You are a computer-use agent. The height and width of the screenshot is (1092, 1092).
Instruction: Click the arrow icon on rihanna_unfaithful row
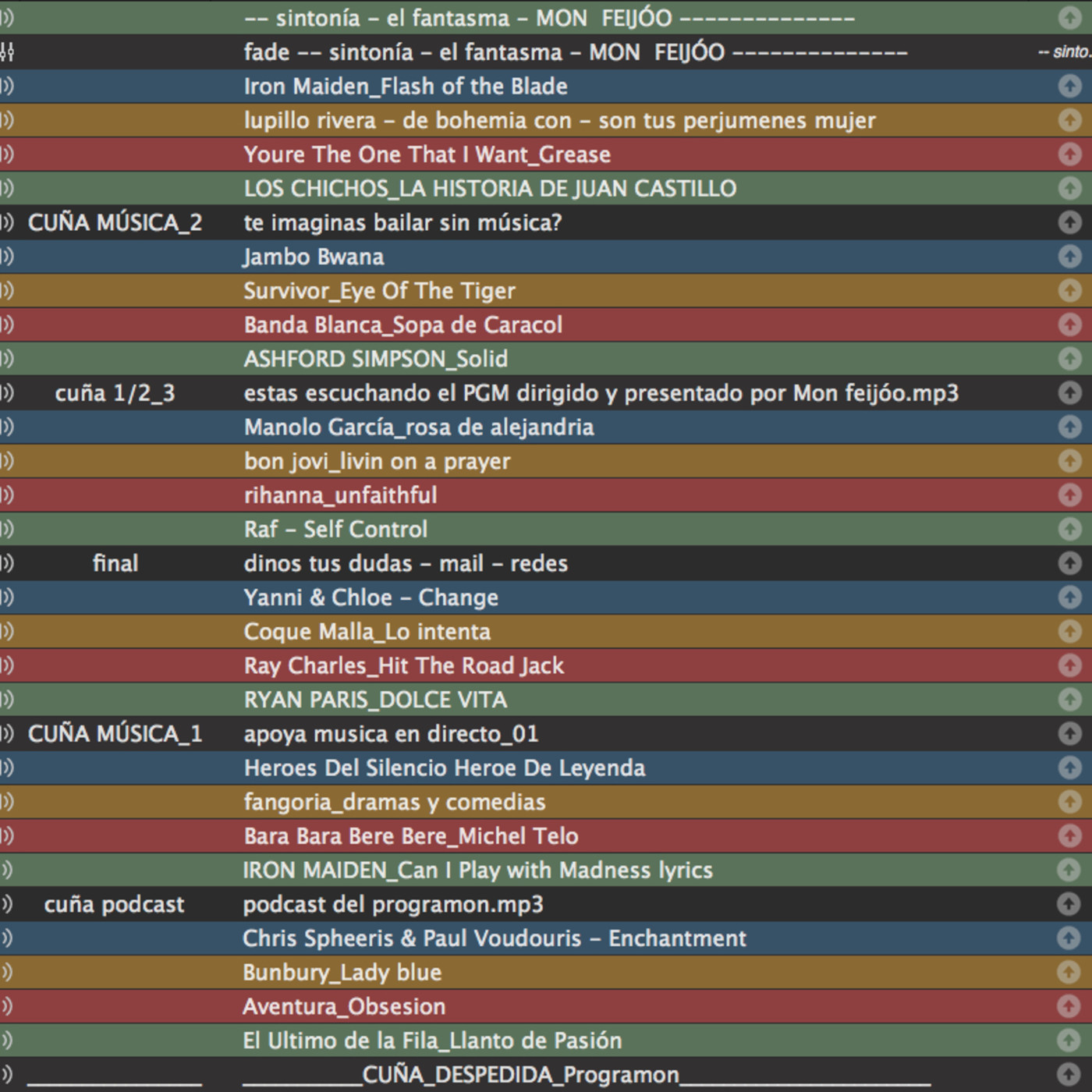point(1069,495)
